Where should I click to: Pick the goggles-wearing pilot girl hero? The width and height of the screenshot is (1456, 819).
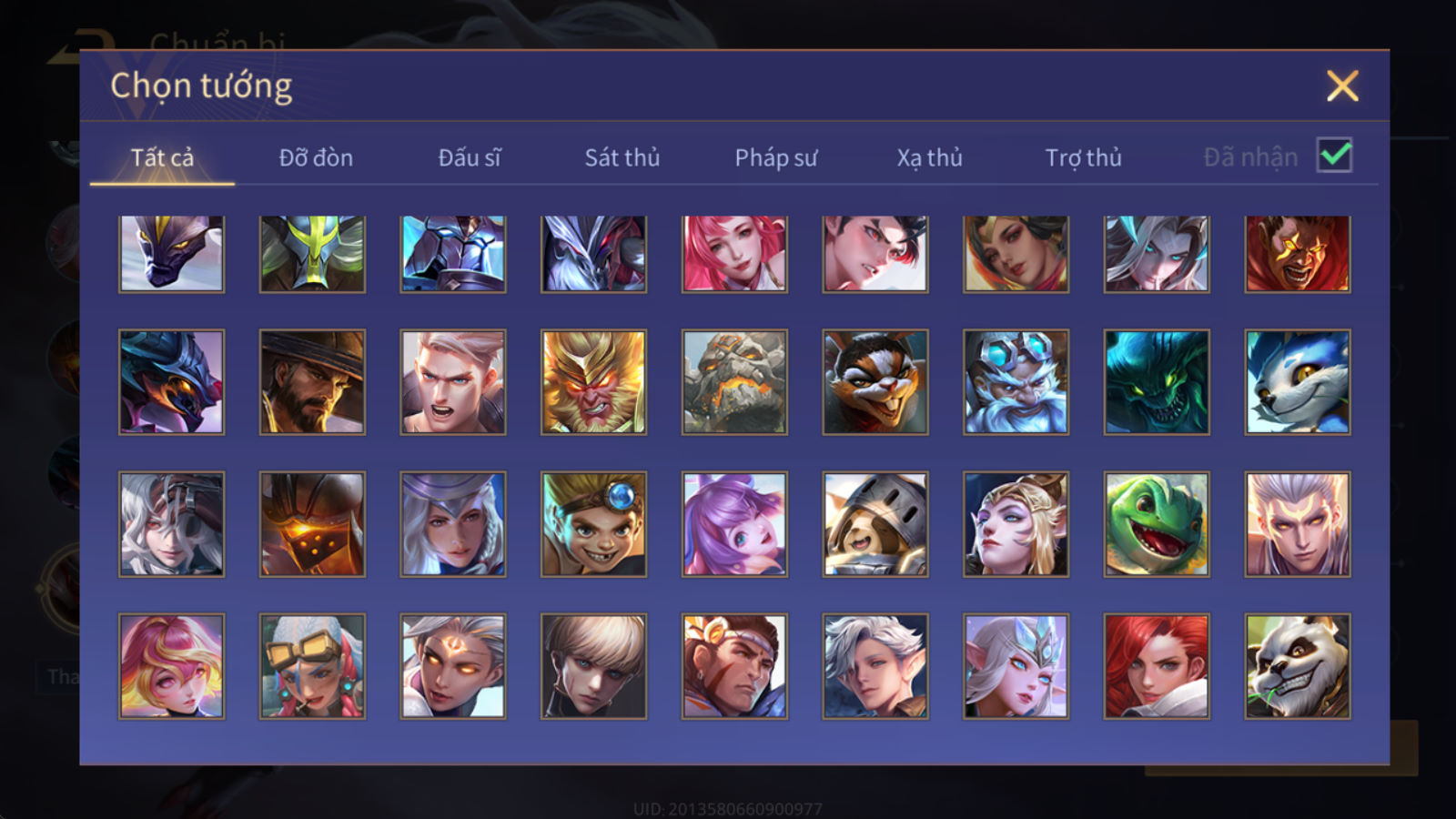pos(312,666)
